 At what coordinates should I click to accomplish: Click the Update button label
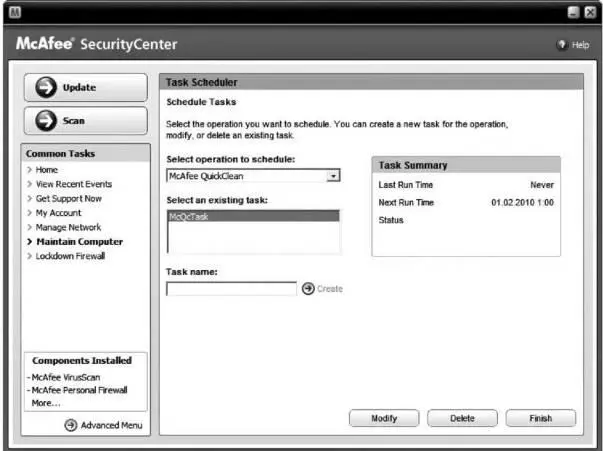[79, 88]
